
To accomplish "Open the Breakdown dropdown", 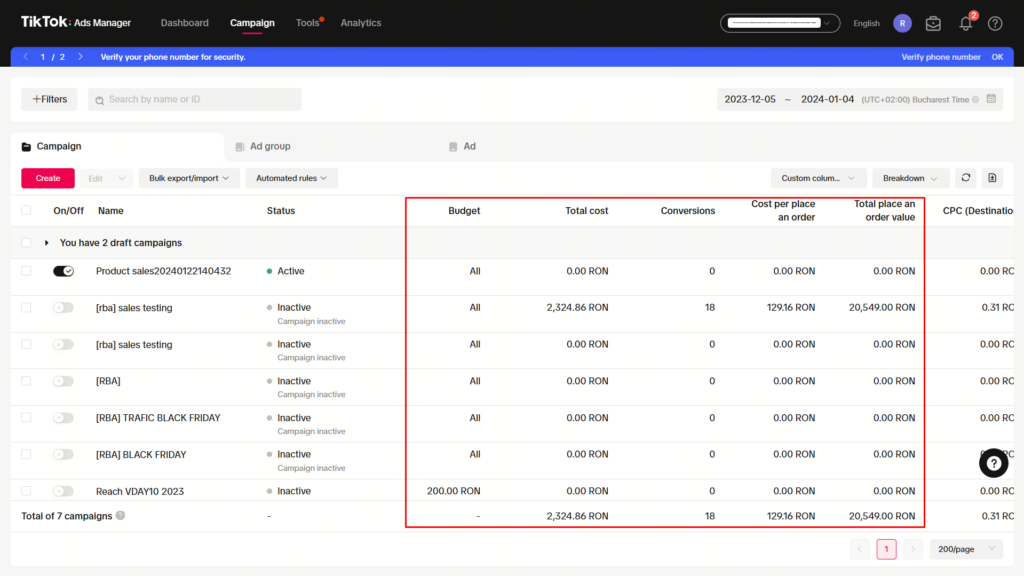I will pos(910,178).
